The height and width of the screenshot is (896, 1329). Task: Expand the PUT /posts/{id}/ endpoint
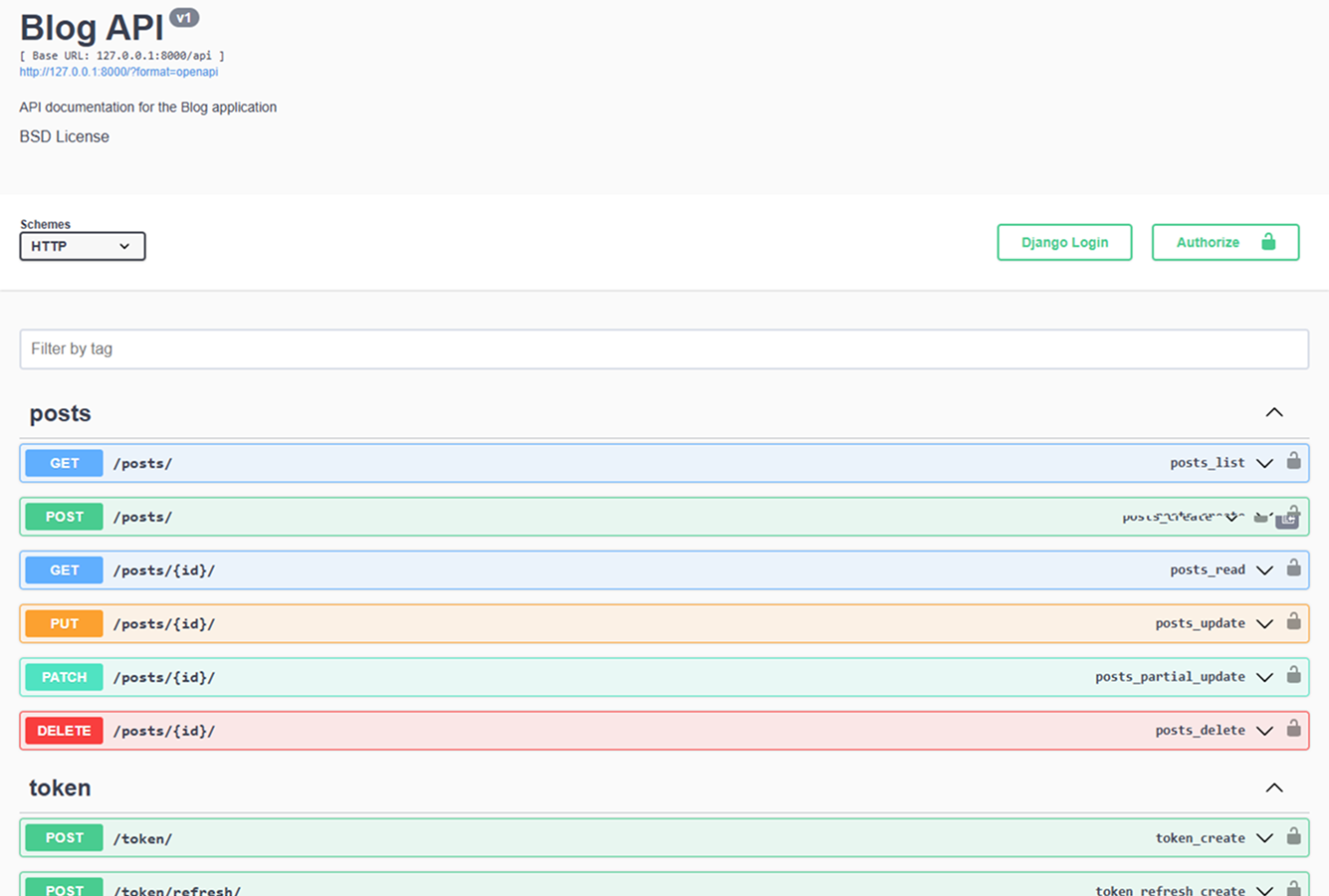tap(1264, 622)
